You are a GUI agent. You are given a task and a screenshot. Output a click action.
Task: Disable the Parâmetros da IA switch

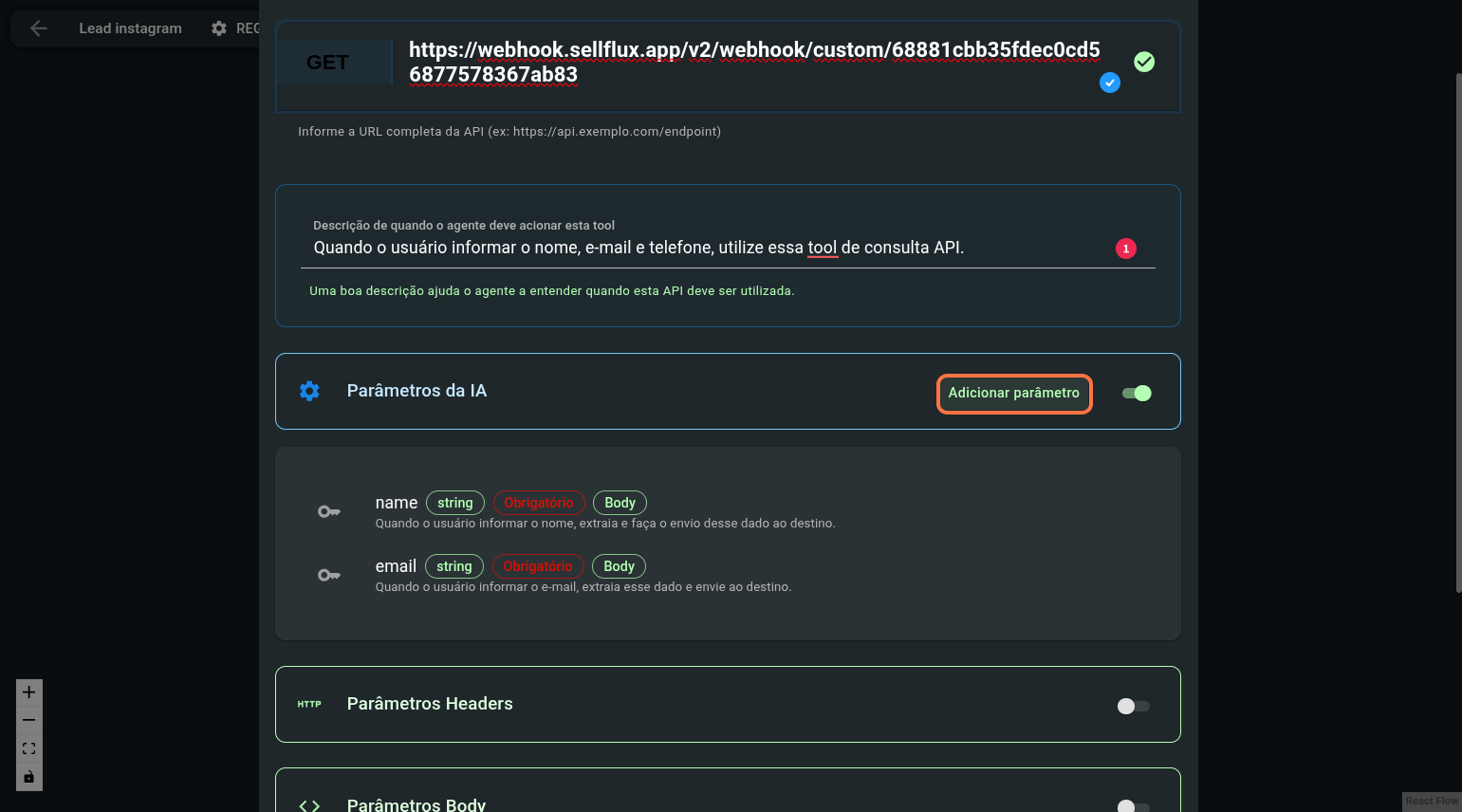[1136, 394]
